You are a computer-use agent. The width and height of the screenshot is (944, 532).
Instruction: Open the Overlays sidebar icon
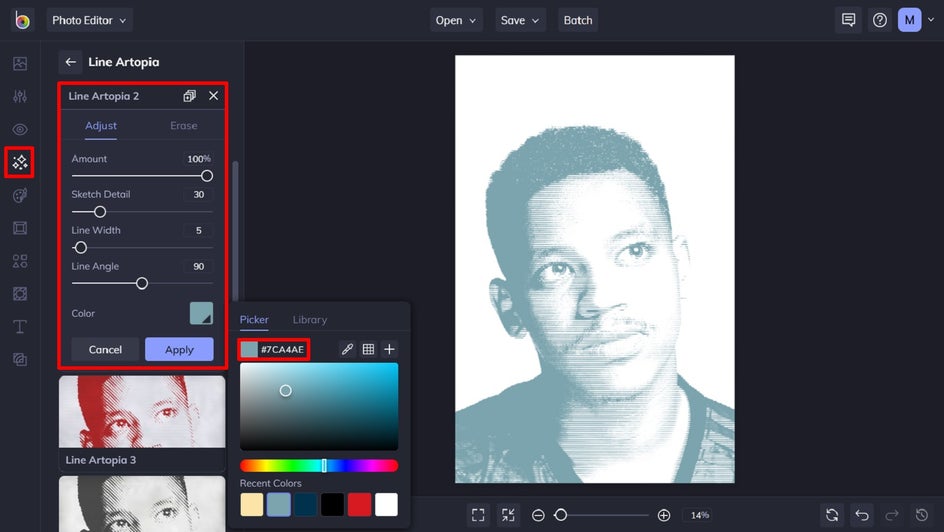tap(20, 294)
